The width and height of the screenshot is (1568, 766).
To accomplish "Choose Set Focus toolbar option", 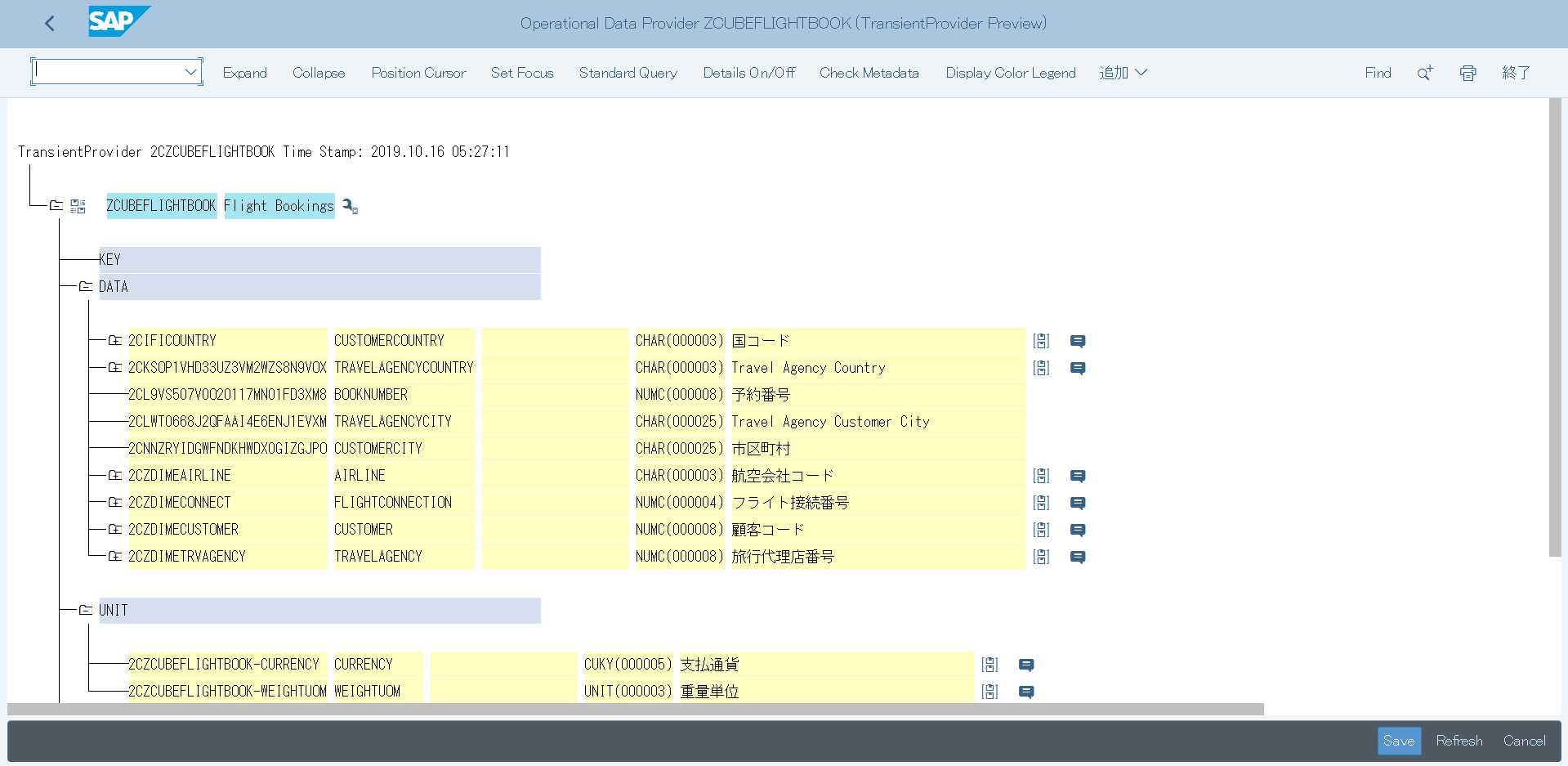I will 522,73.
